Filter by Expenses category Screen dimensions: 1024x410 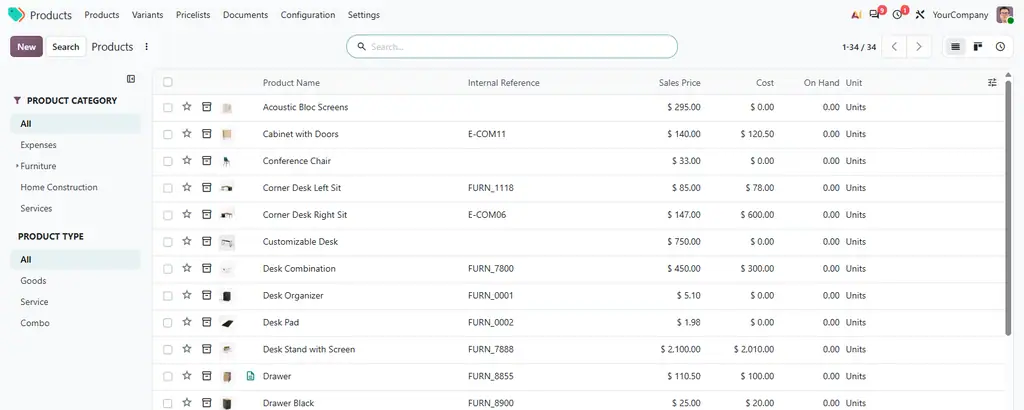click(39, 145)
